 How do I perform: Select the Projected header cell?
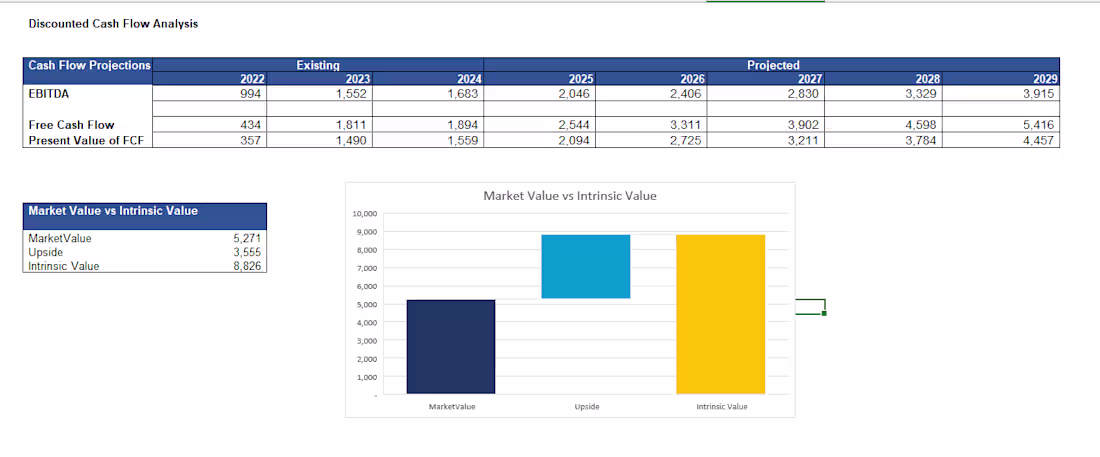click(x=772, y=65)
